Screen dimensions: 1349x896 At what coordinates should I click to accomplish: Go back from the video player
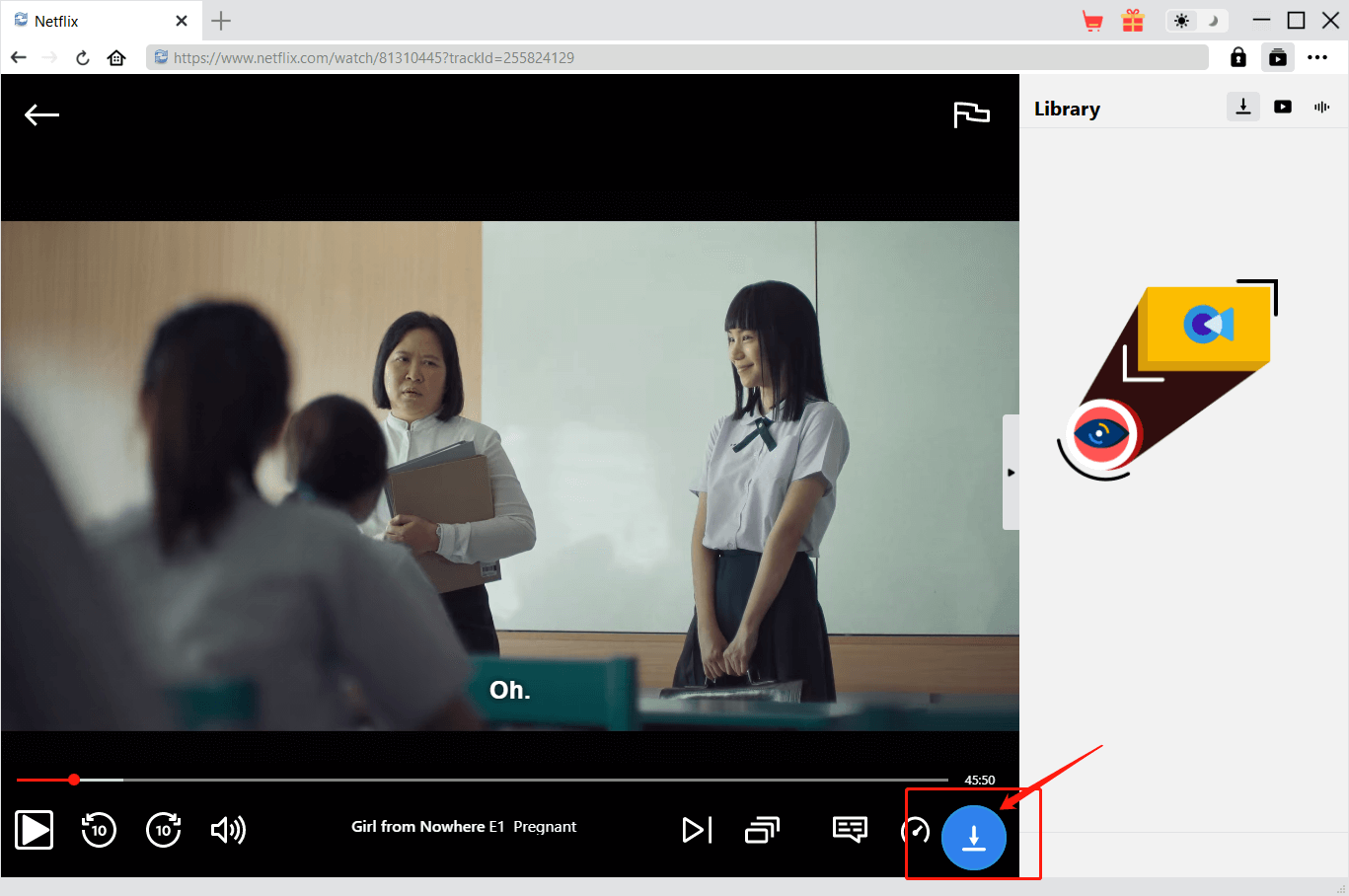pyautogui.click(x=41, y=115)
